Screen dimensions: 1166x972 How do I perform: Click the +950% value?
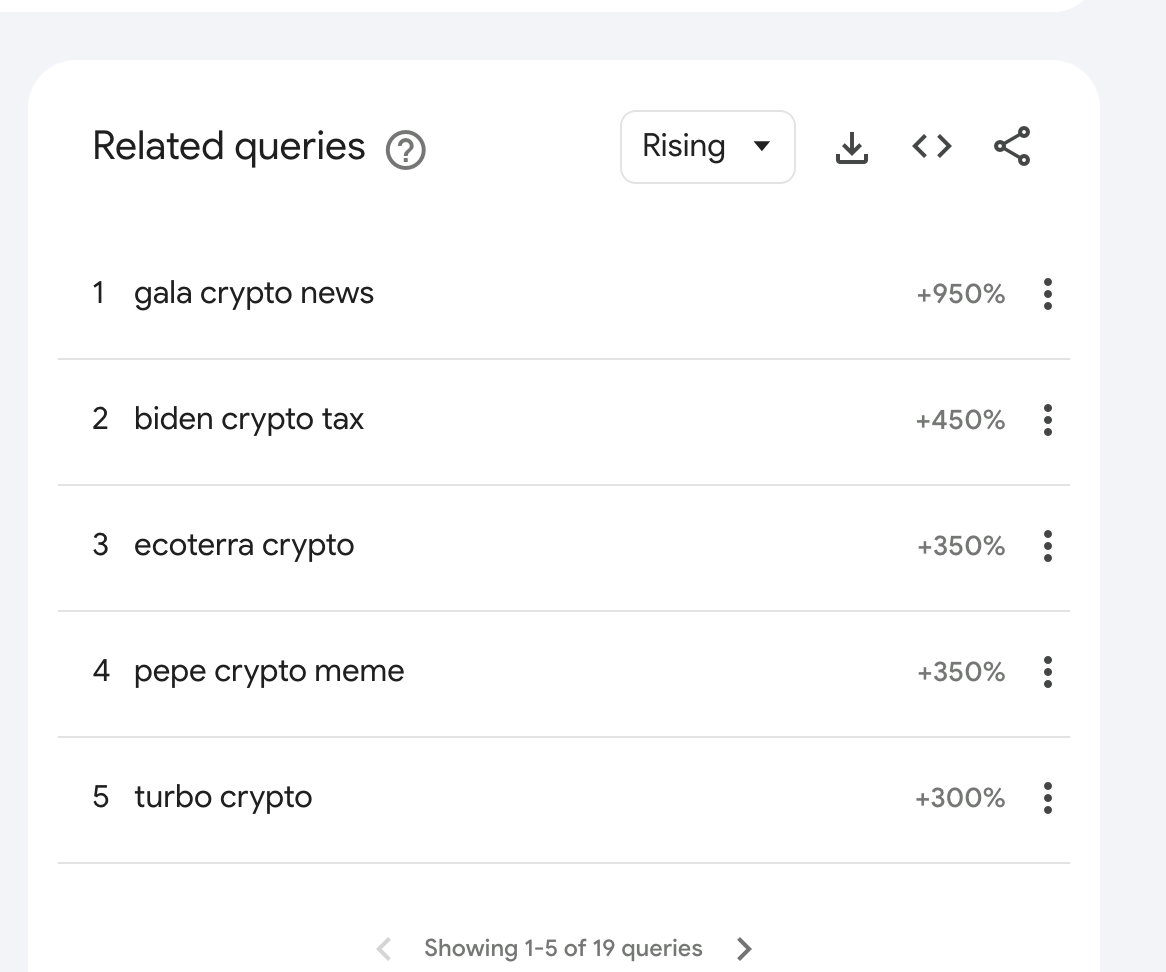[x=960, y=294]
